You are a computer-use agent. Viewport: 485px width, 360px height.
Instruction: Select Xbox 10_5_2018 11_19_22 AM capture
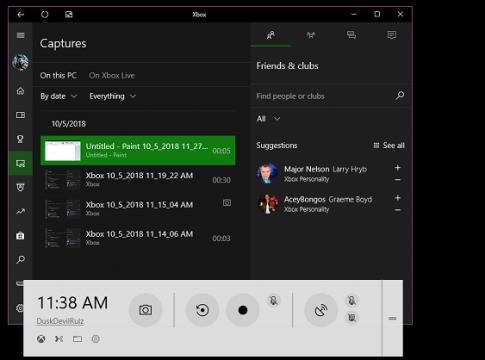138,180
